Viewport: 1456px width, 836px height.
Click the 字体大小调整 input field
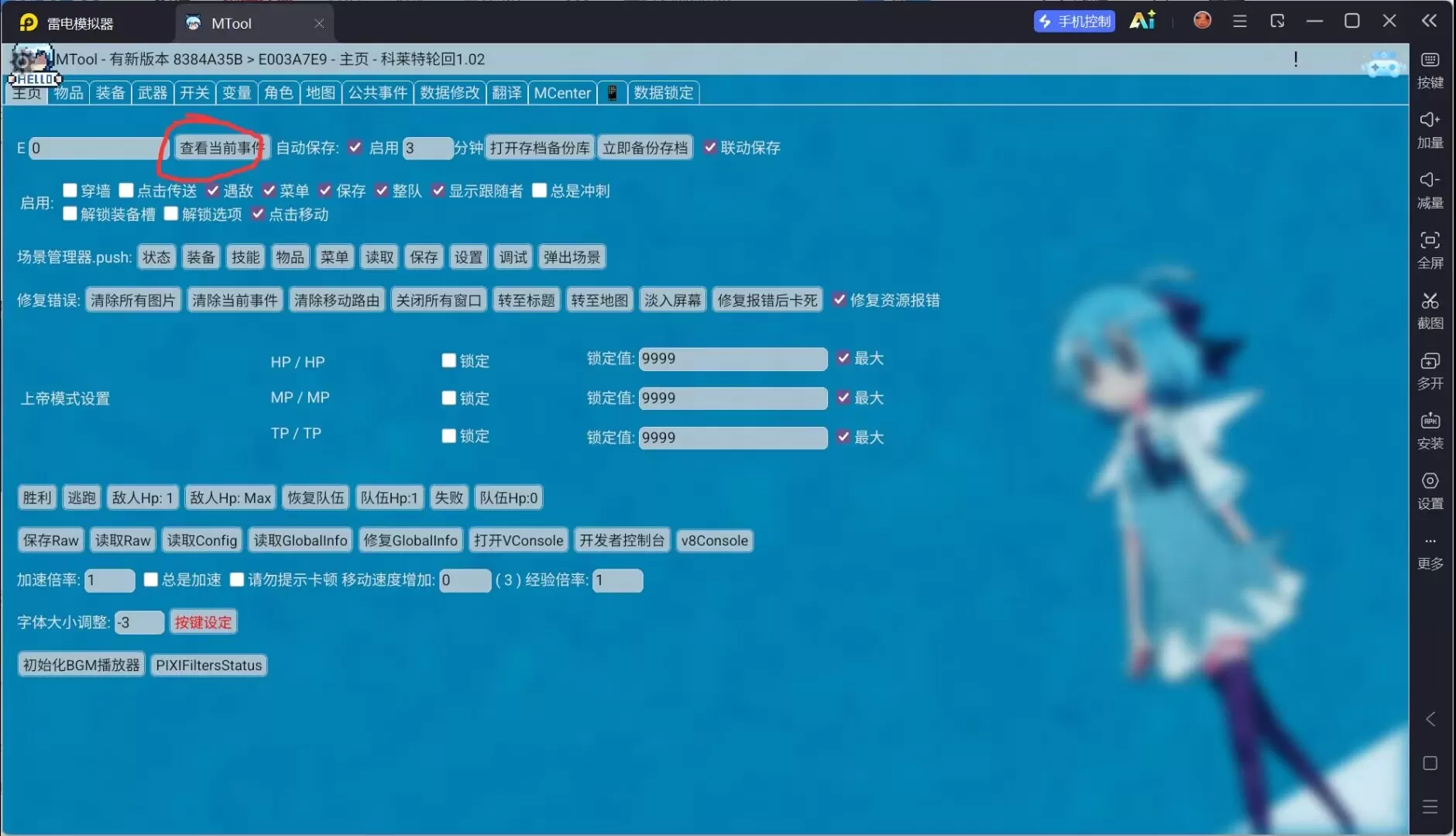139,622
